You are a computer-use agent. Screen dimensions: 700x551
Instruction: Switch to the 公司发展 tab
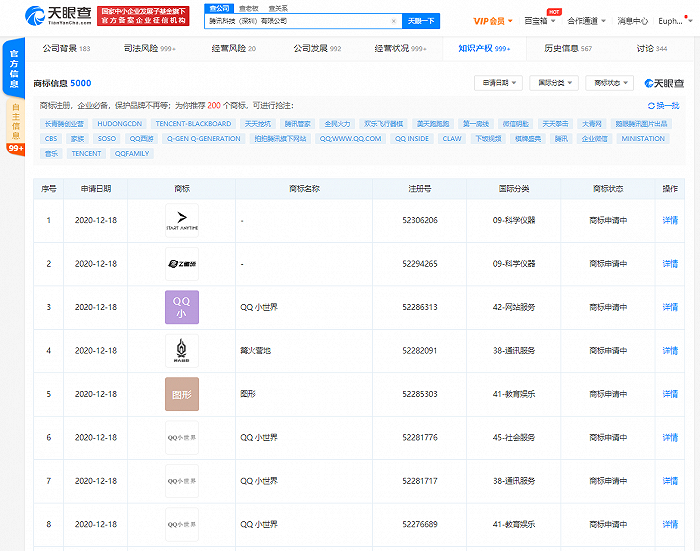point(317,48)
